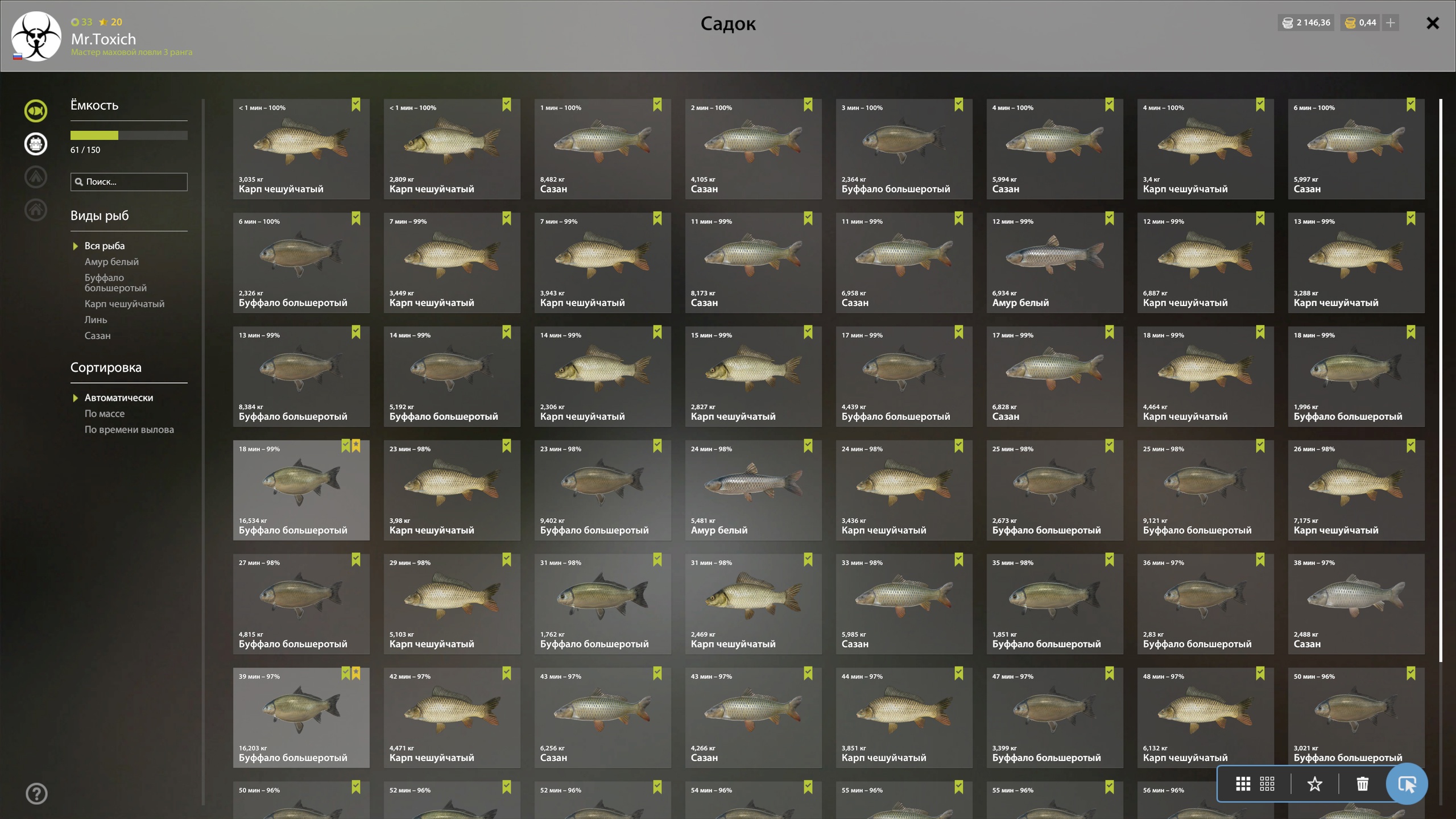The height and width of the screenshot is (819, 1456).
Task: Filter by Сазан species
Action: click(x=98, y=336)
